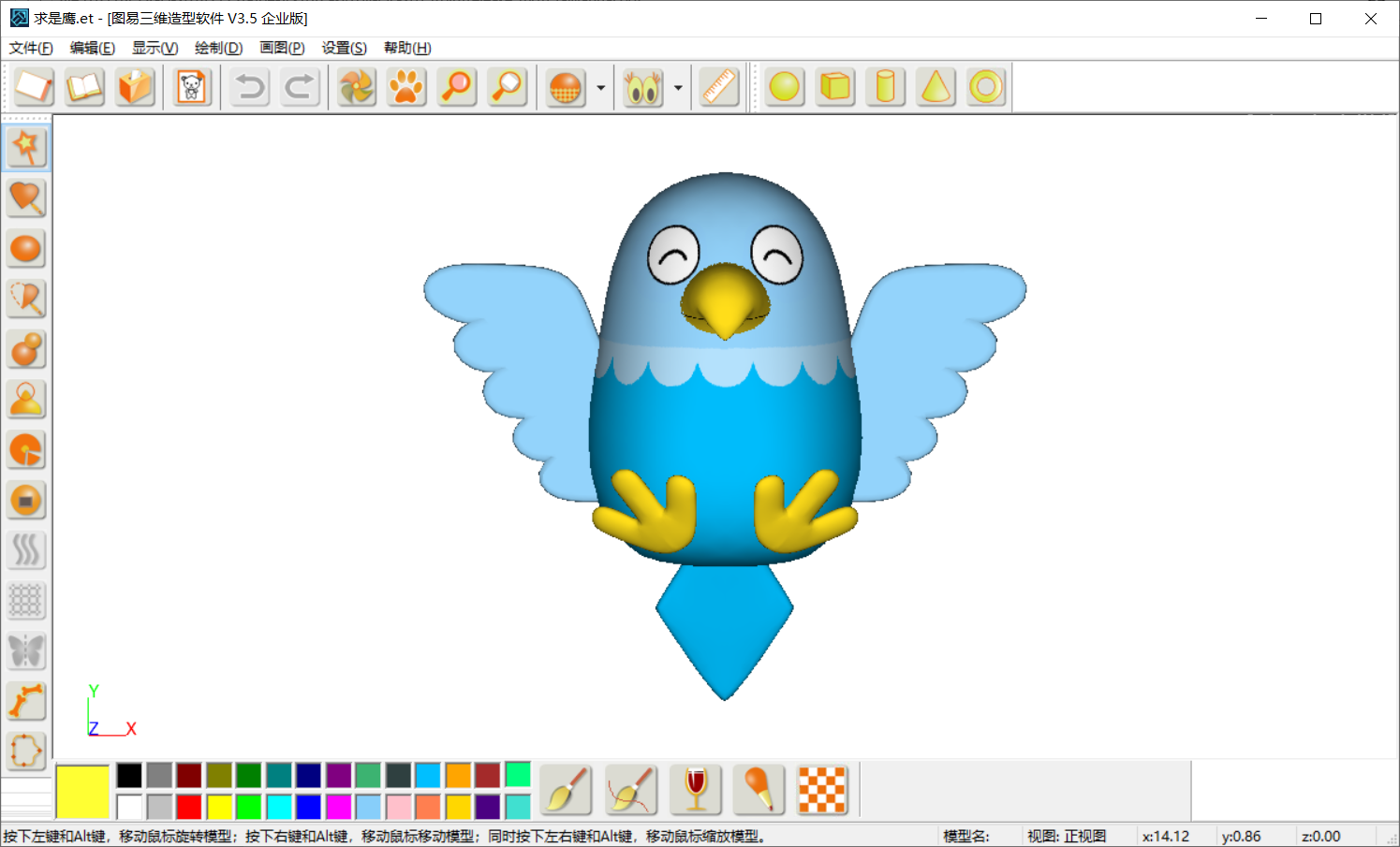Select the orange node line tool

(x=26, y=702)
